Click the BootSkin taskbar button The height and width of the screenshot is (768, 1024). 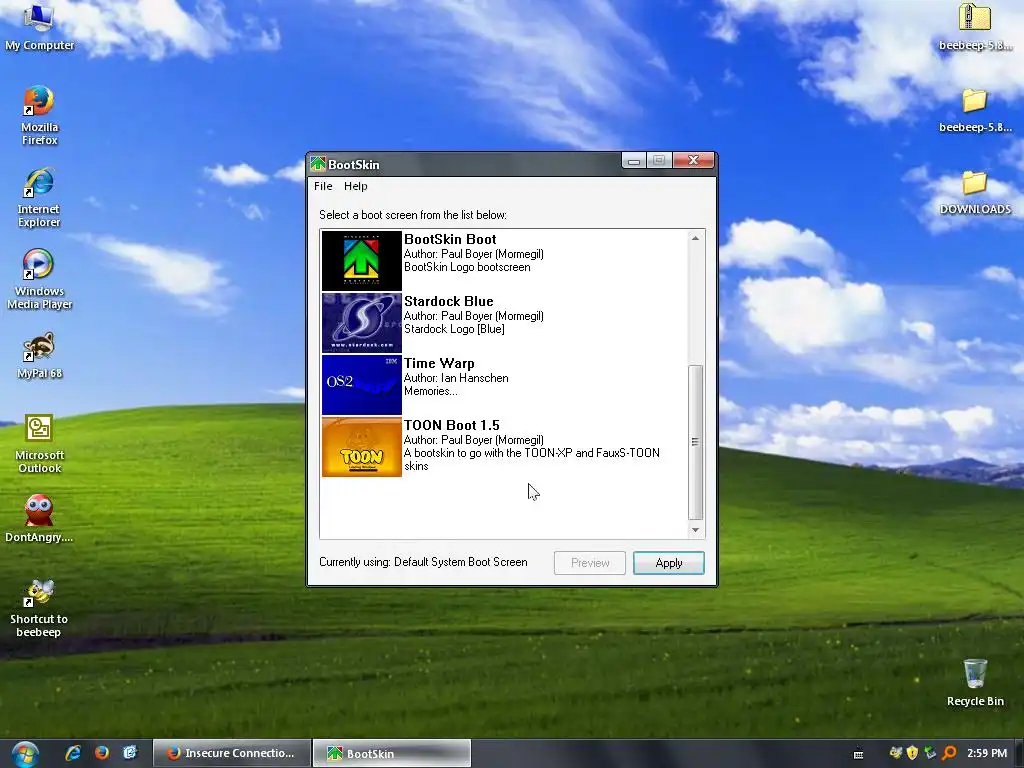(392, 753)
